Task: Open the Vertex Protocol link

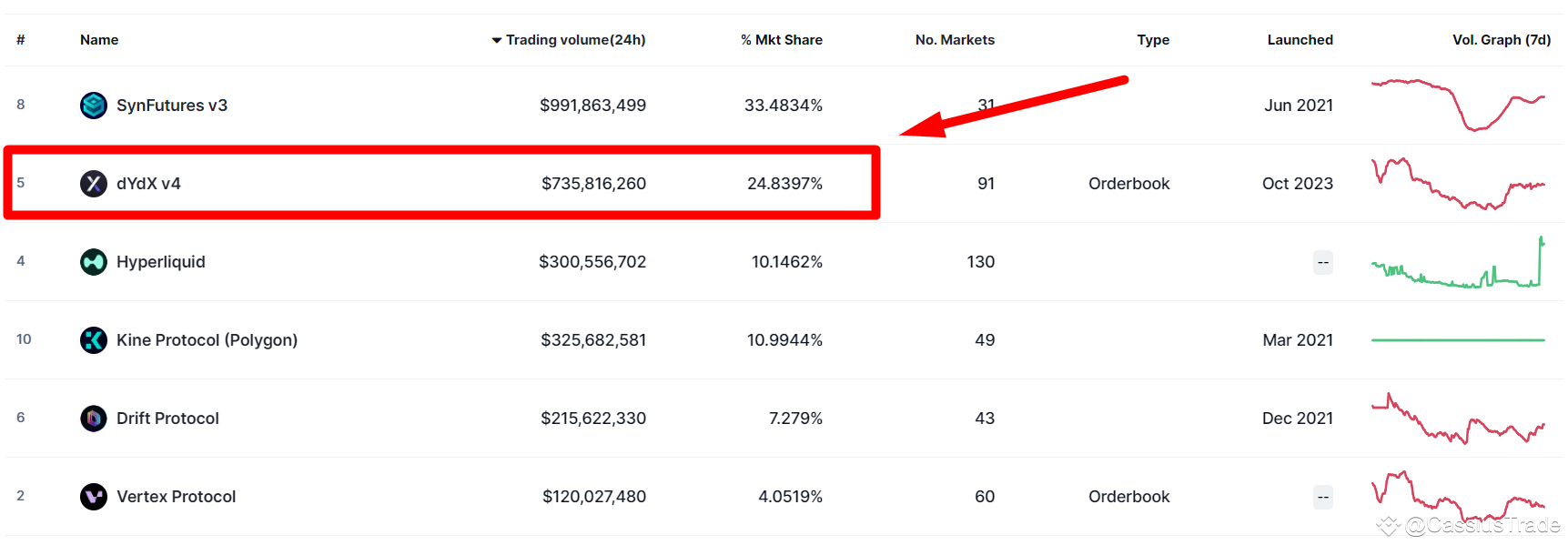Action: [x=176, y=497]
